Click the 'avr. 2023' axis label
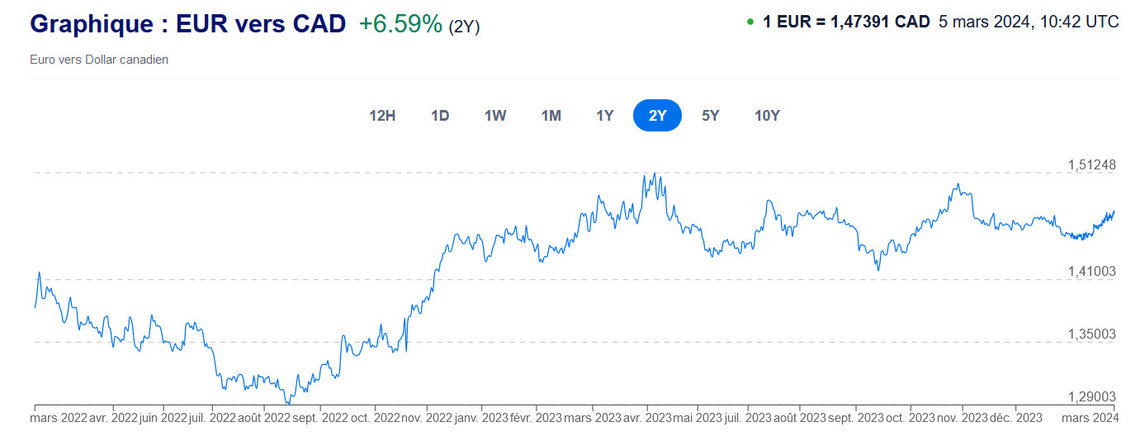 tap(646, 418)
